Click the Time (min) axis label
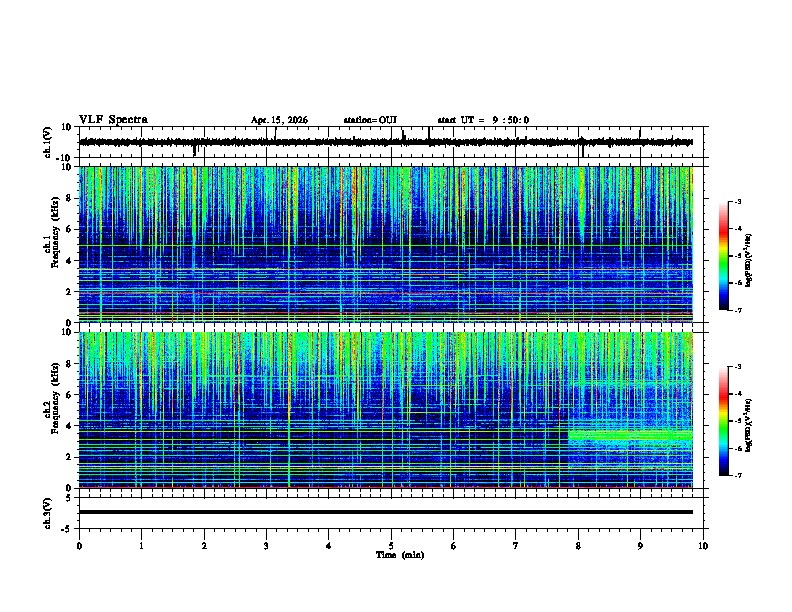792x612 pixels. click(400, 555)
